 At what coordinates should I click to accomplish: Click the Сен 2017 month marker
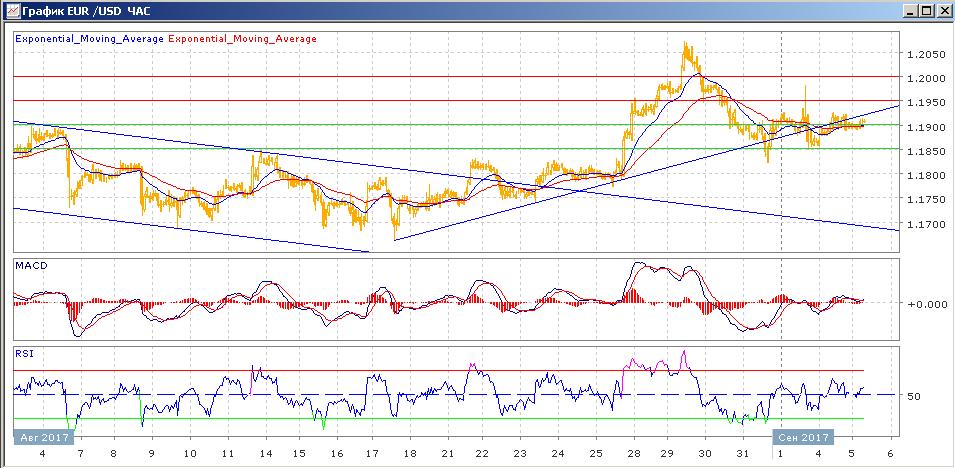[x=802, y=438]
